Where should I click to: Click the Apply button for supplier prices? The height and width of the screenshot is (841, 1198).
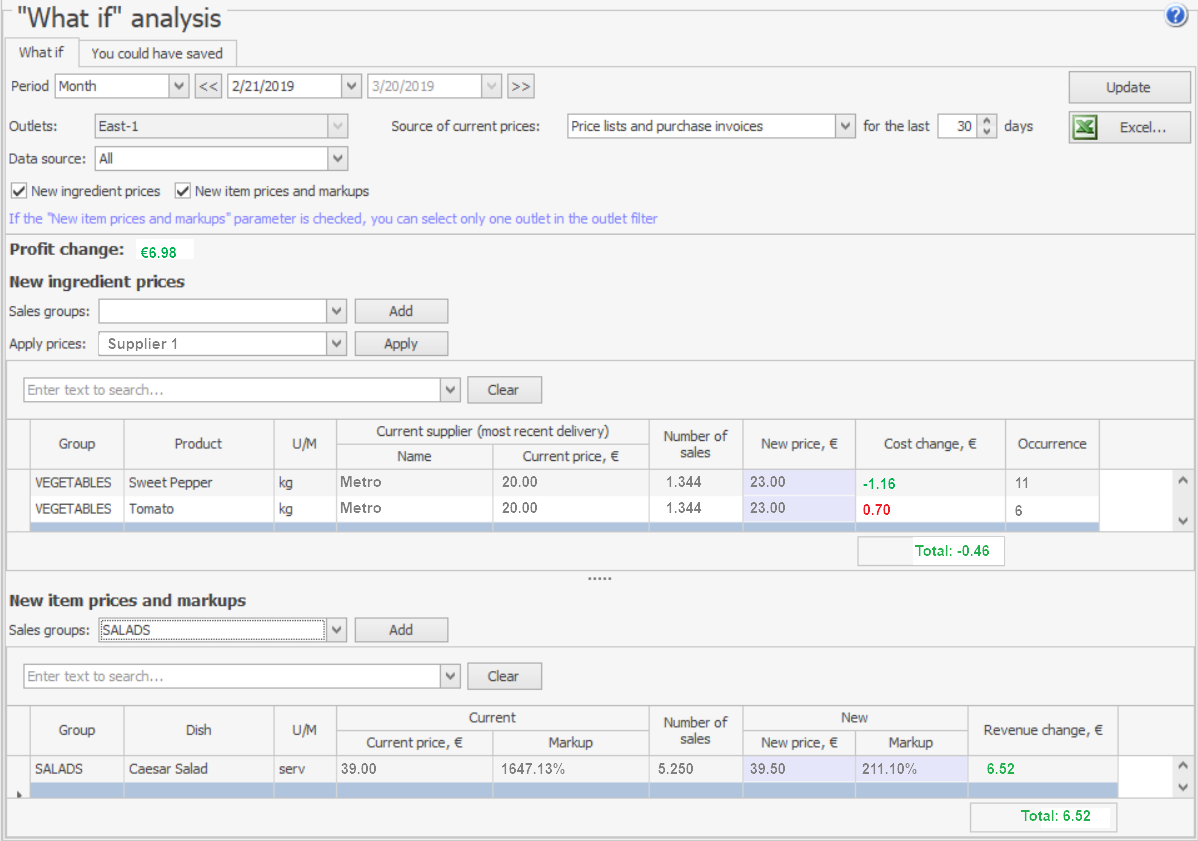(401, 343)
